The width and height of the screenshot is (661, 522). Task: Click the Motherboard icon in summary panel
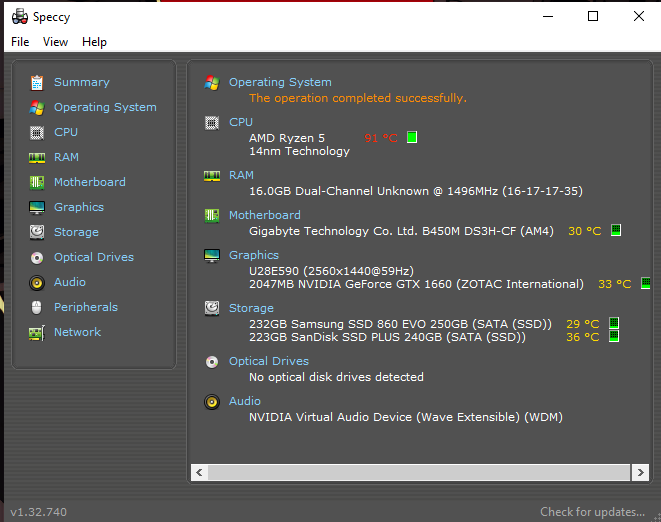pyautogui.click(x=212, y=215)
